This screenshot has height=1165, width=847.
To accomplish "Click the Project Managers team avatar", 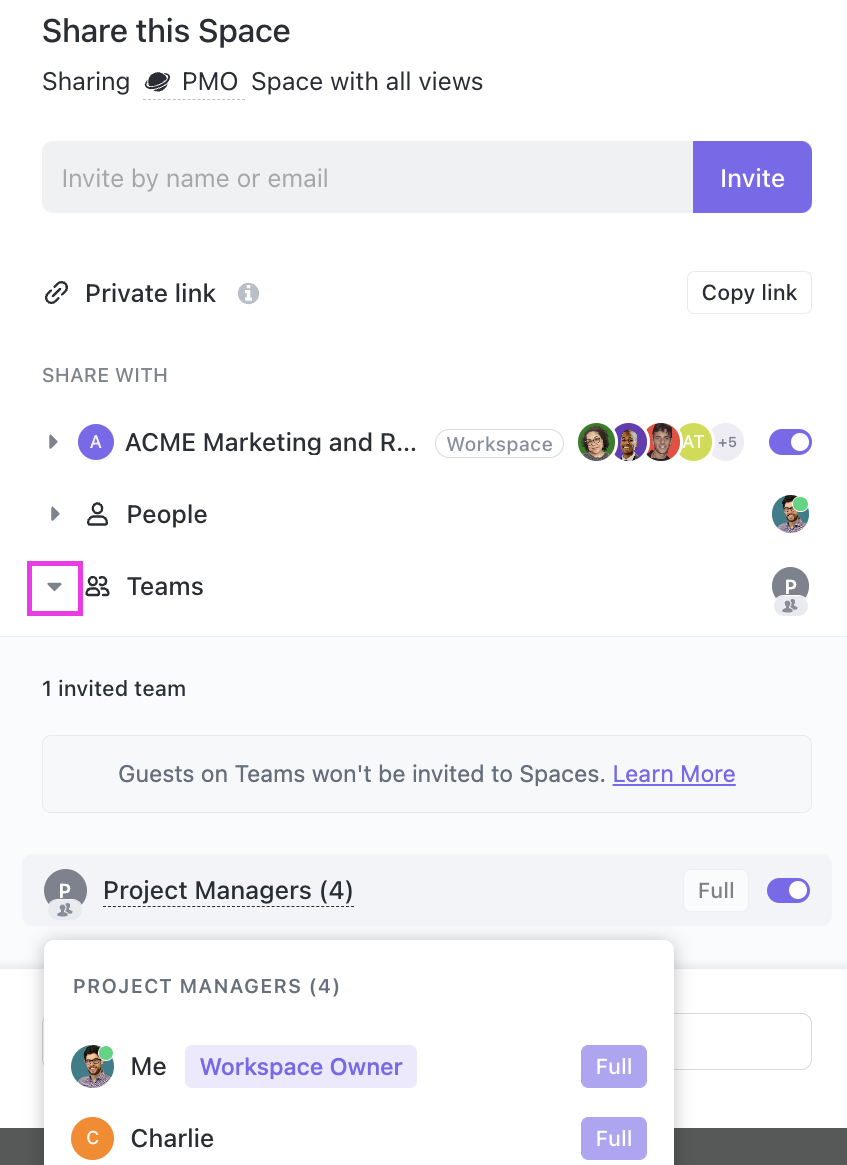I will coord(64,891).
